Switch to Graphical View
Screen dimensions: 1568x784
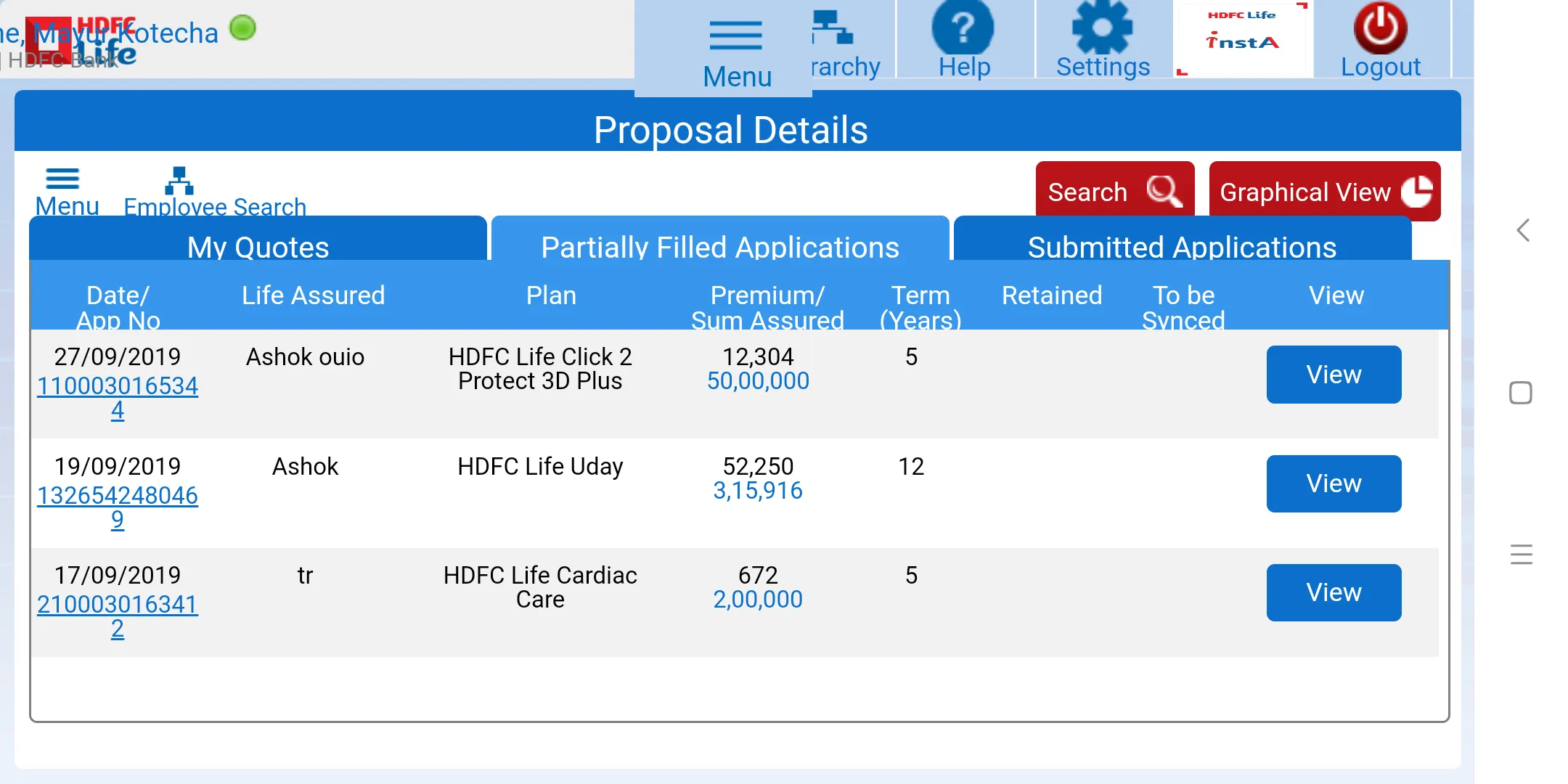[1324, 190]
